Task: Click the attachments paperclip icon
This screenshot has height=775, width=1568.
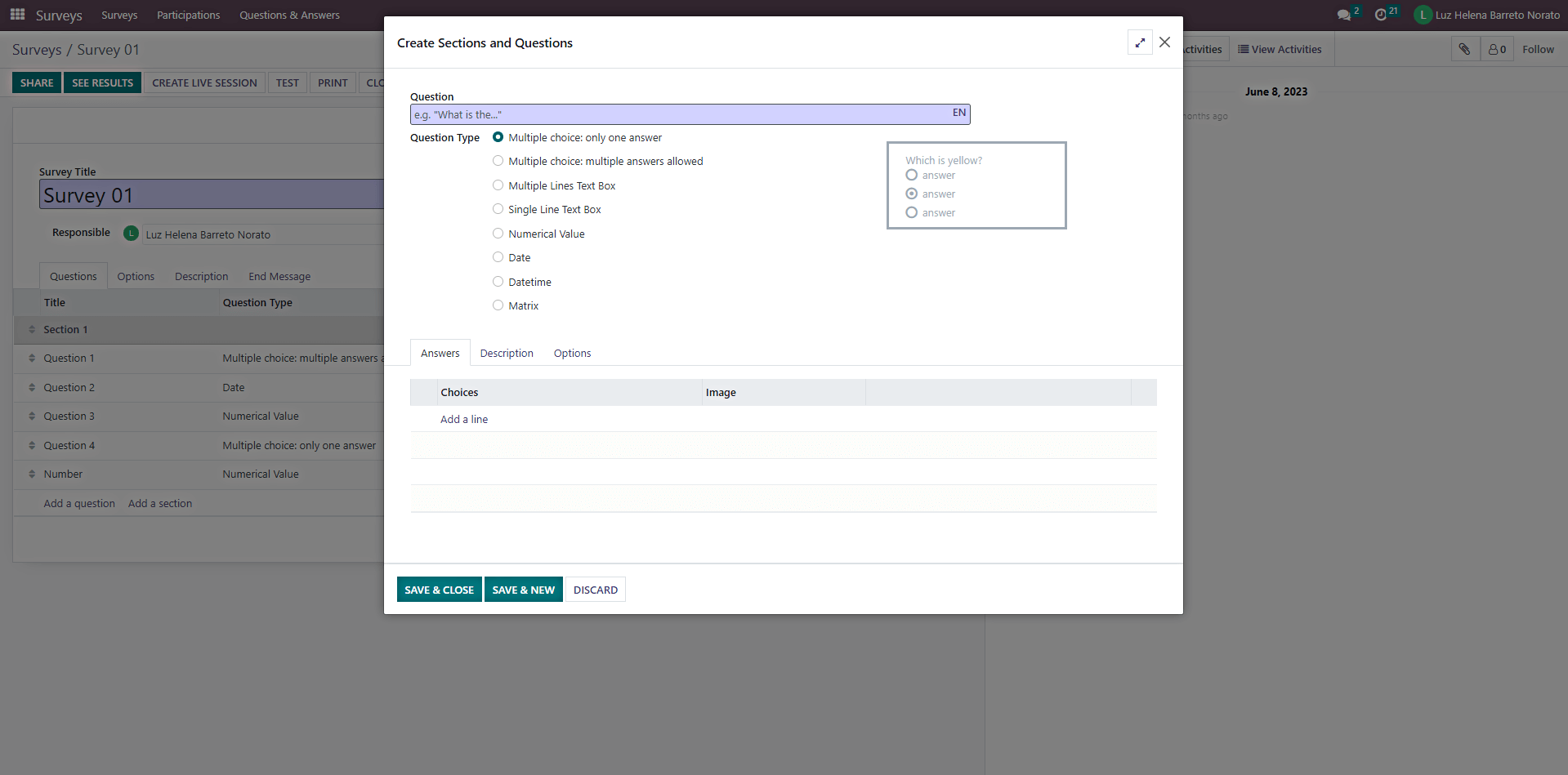Action: point(1465,49)
